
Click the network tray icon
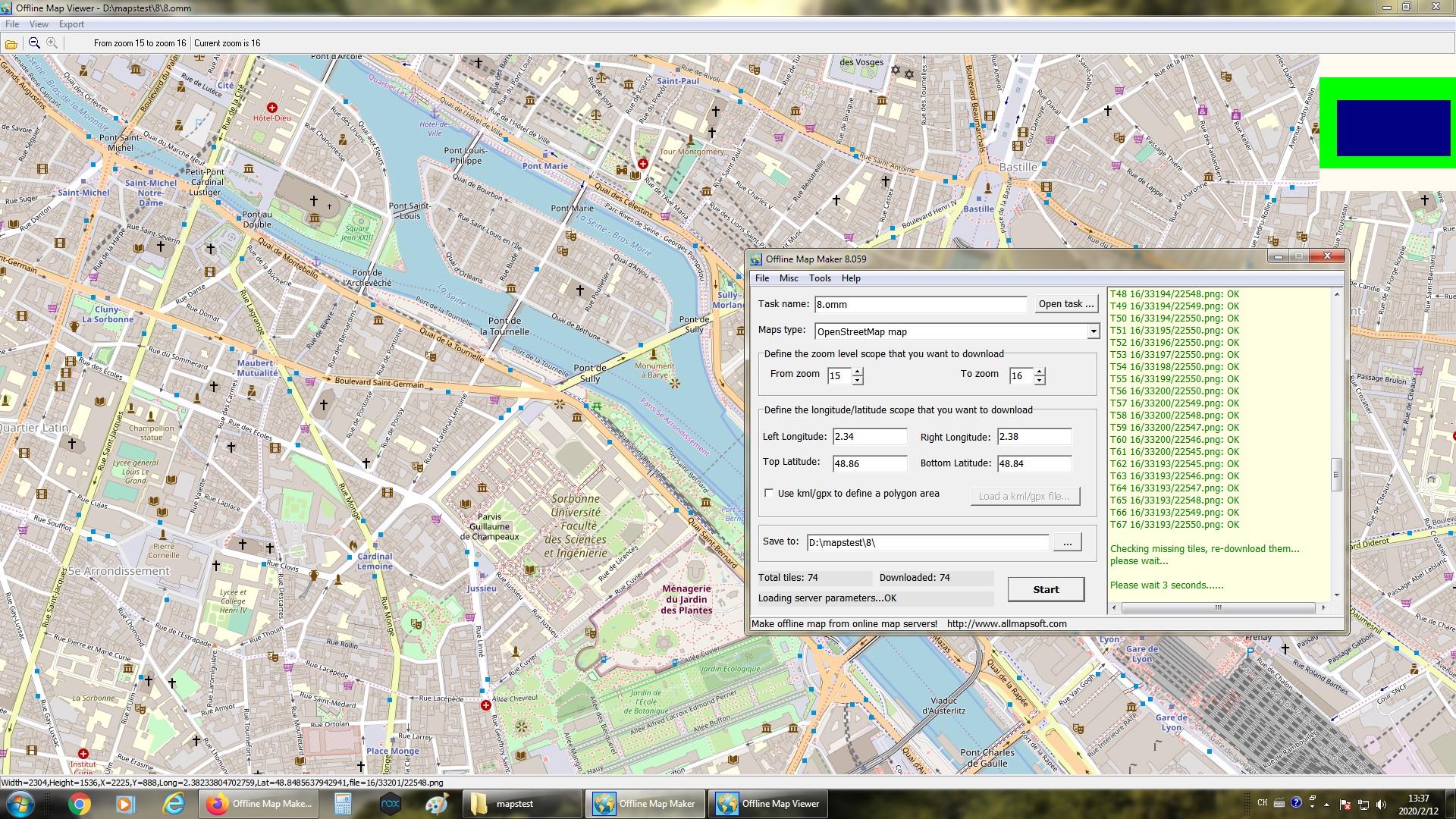[1363, 804]
